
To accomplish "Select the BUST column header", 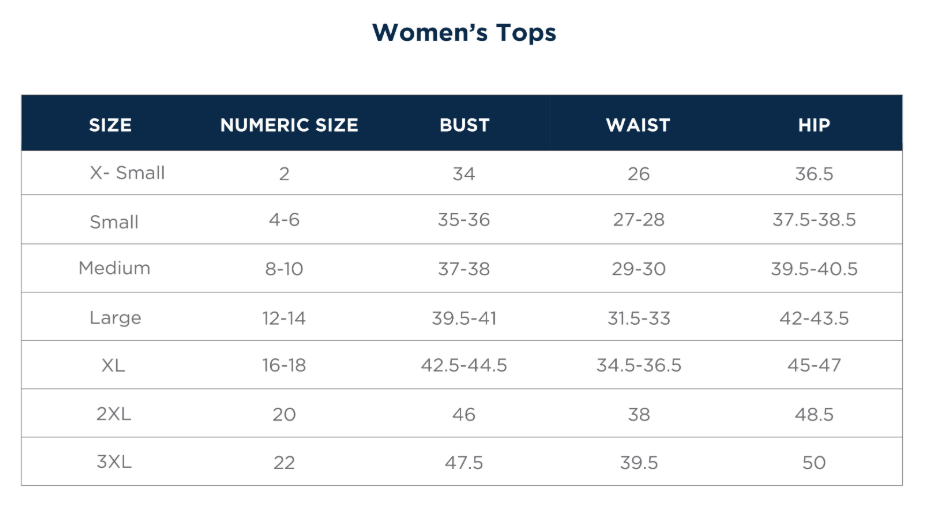I will (464, 125).
